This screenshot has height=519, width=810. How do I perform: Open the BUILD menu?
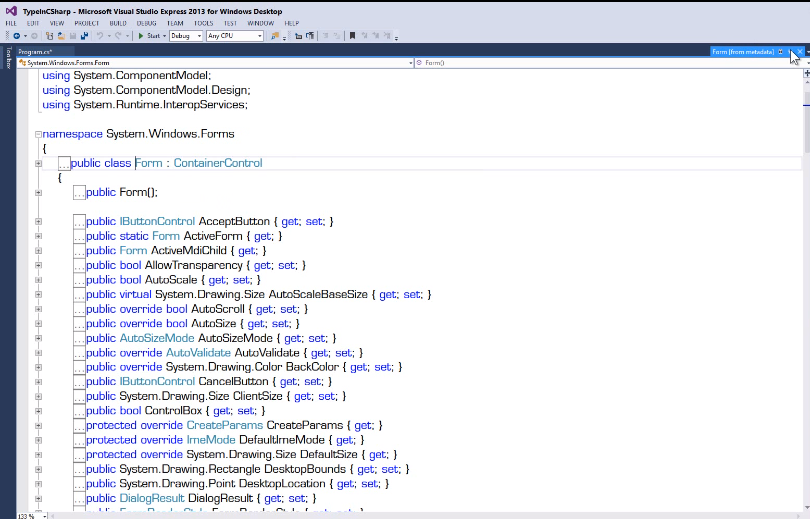pos(118,23)
